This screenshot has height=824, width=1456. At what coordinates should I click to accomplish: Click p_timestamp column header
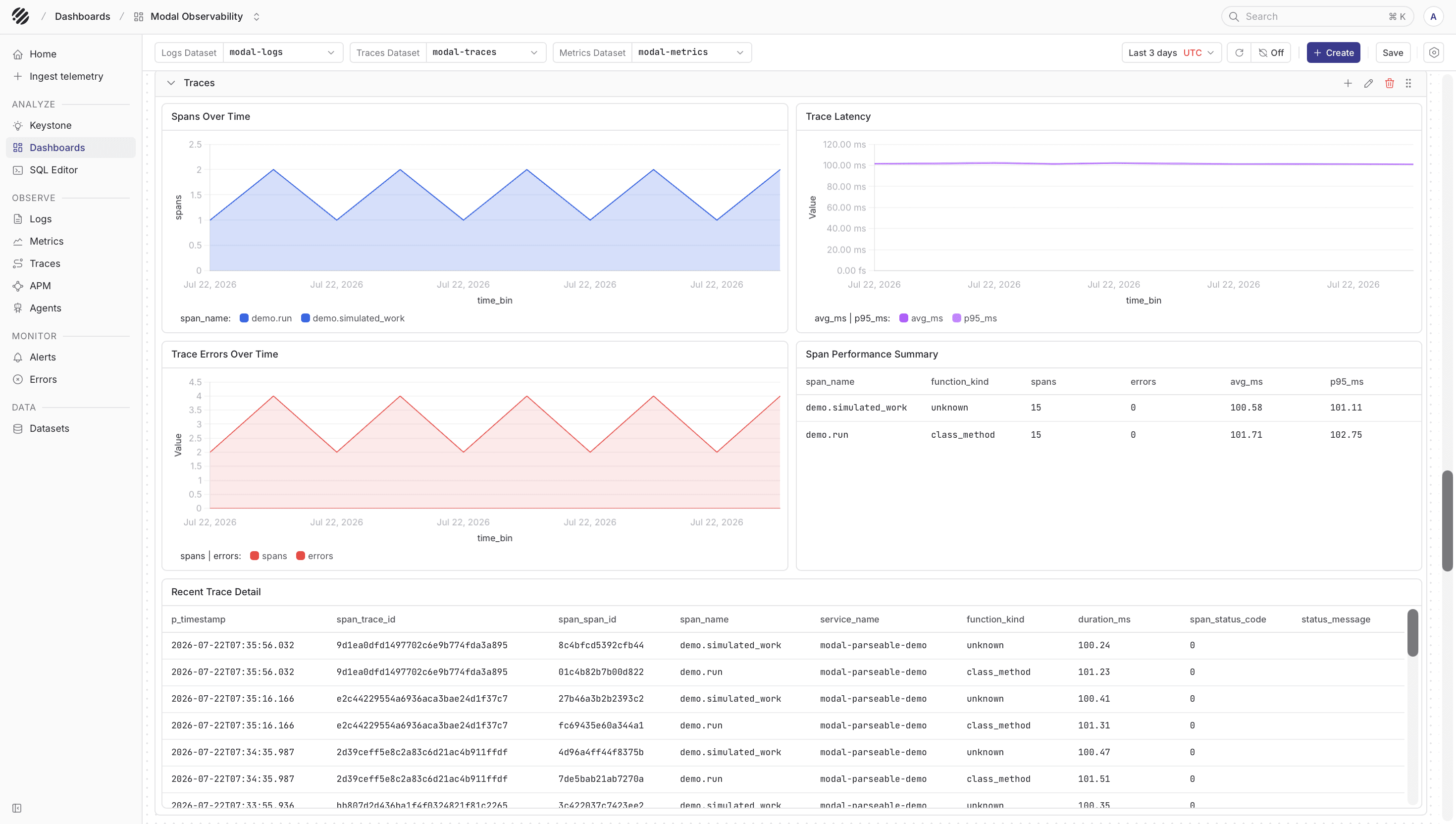pyautogui.click(x=198, y=619)
